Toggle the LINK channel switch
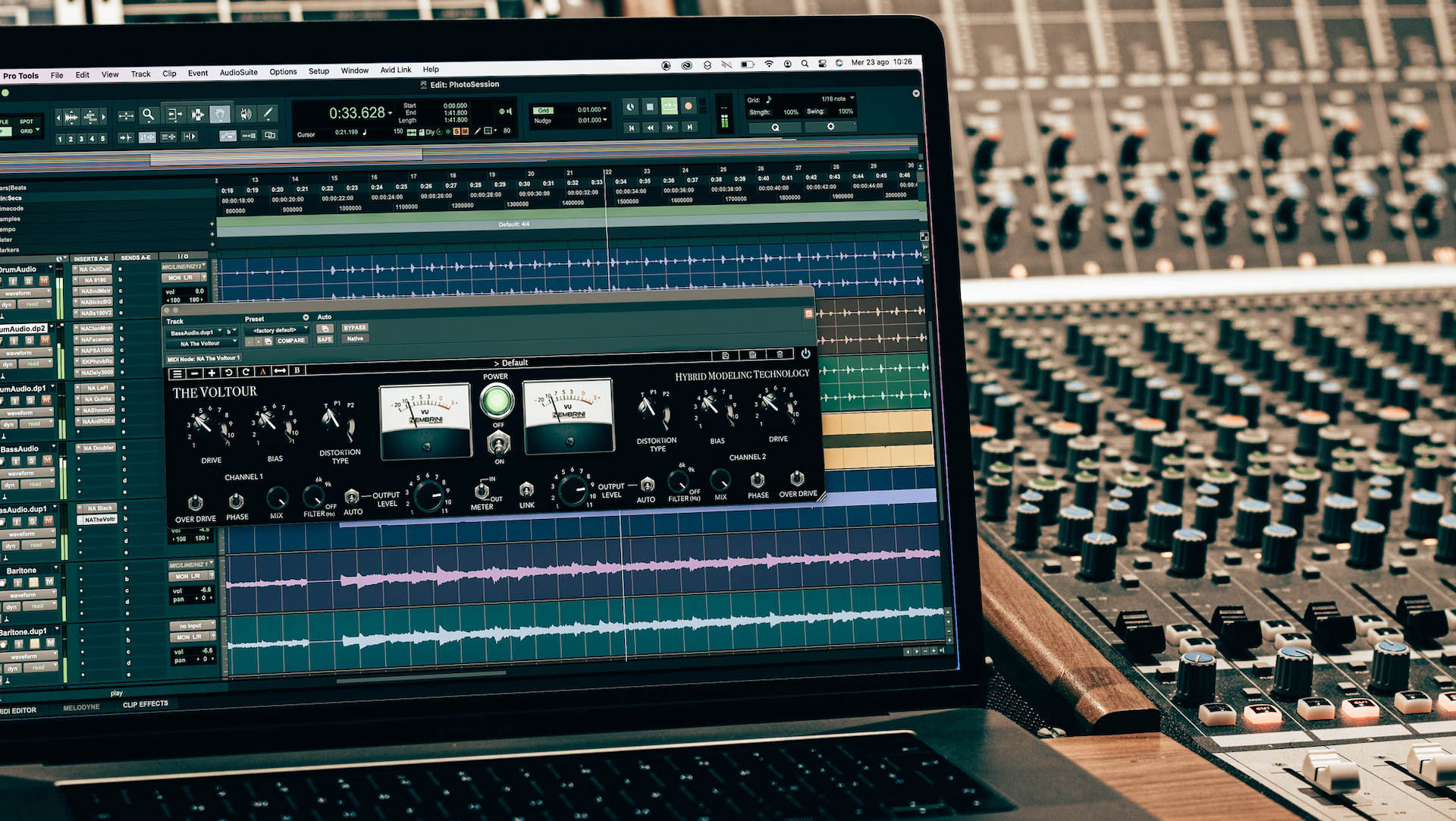This screenshot has height=821, width=1456. 526,490
